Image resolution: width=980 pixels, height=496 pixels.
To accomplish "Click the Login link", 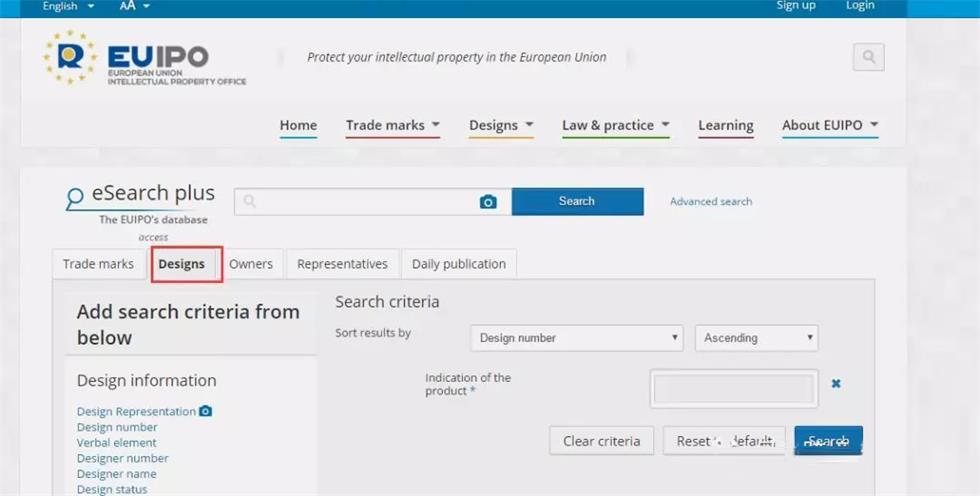I will (x=860, y=6).
